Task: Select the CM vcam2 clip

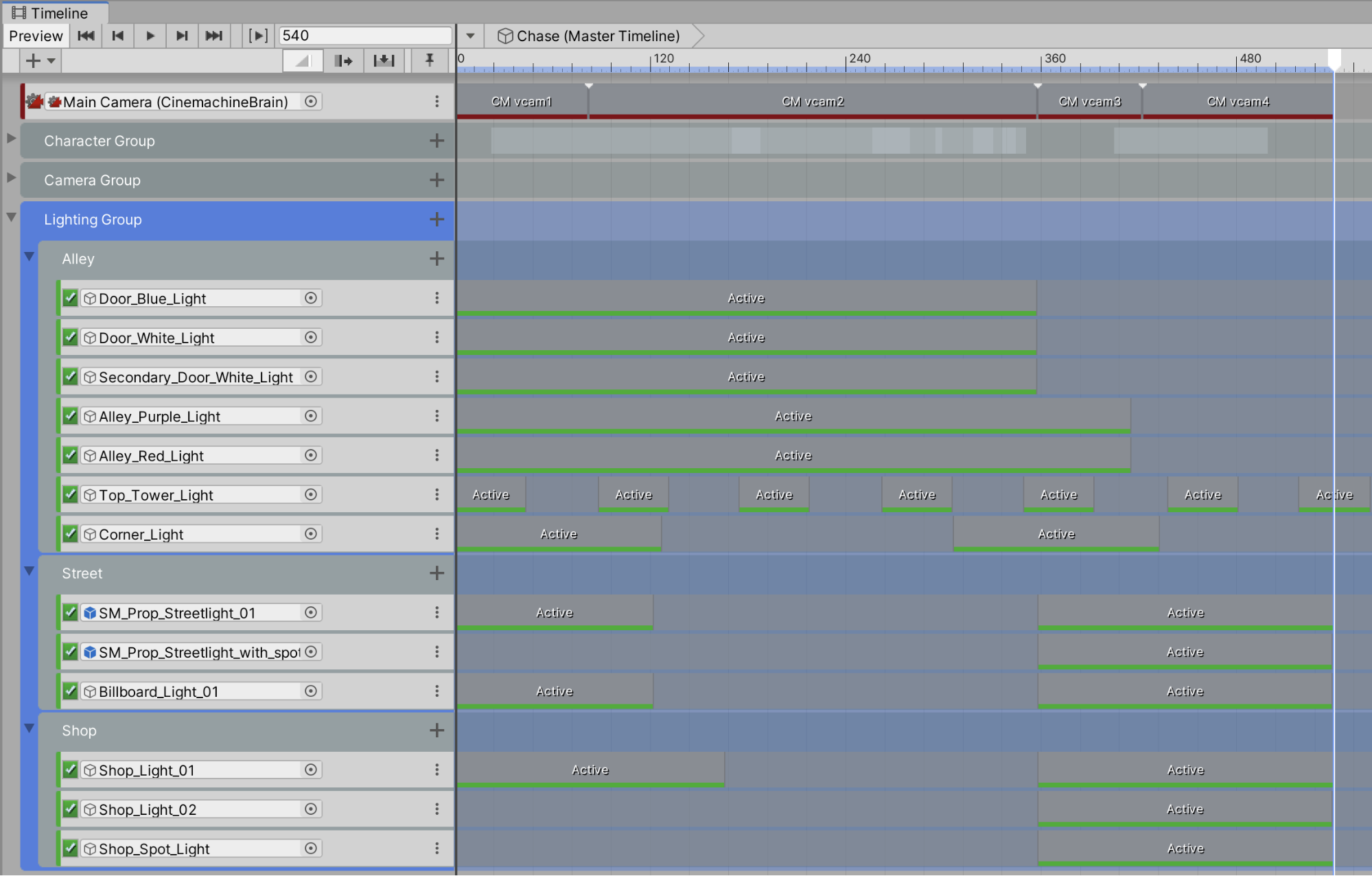Action: point(813,102)
